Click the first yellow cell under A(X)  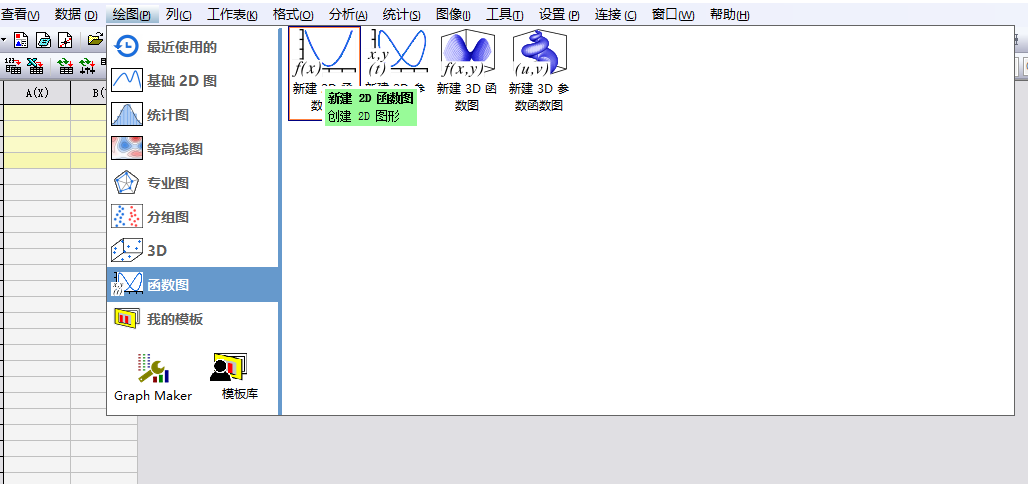pyautogui.click(x=37, y=113)
